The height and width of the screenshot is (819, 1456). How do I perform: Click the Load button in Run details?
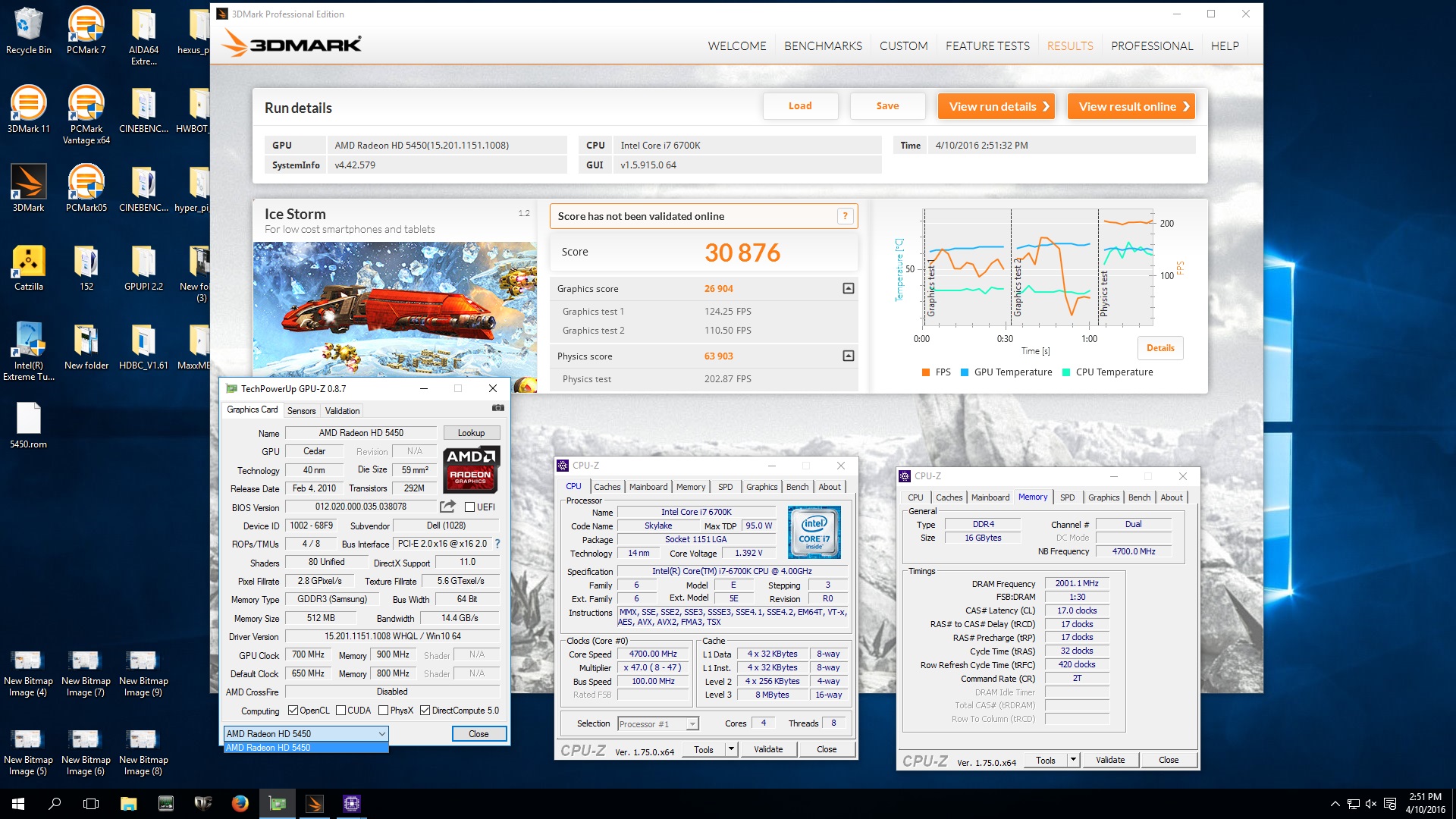pyautogui.click(x=800, y=106)
